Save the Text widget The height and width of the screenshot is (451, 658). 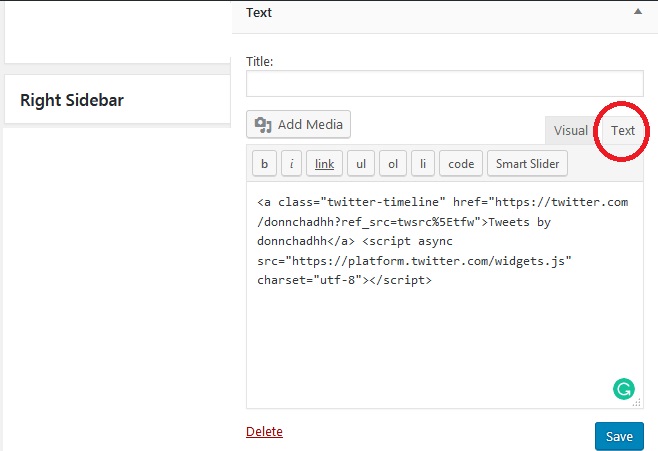(619, 436)
